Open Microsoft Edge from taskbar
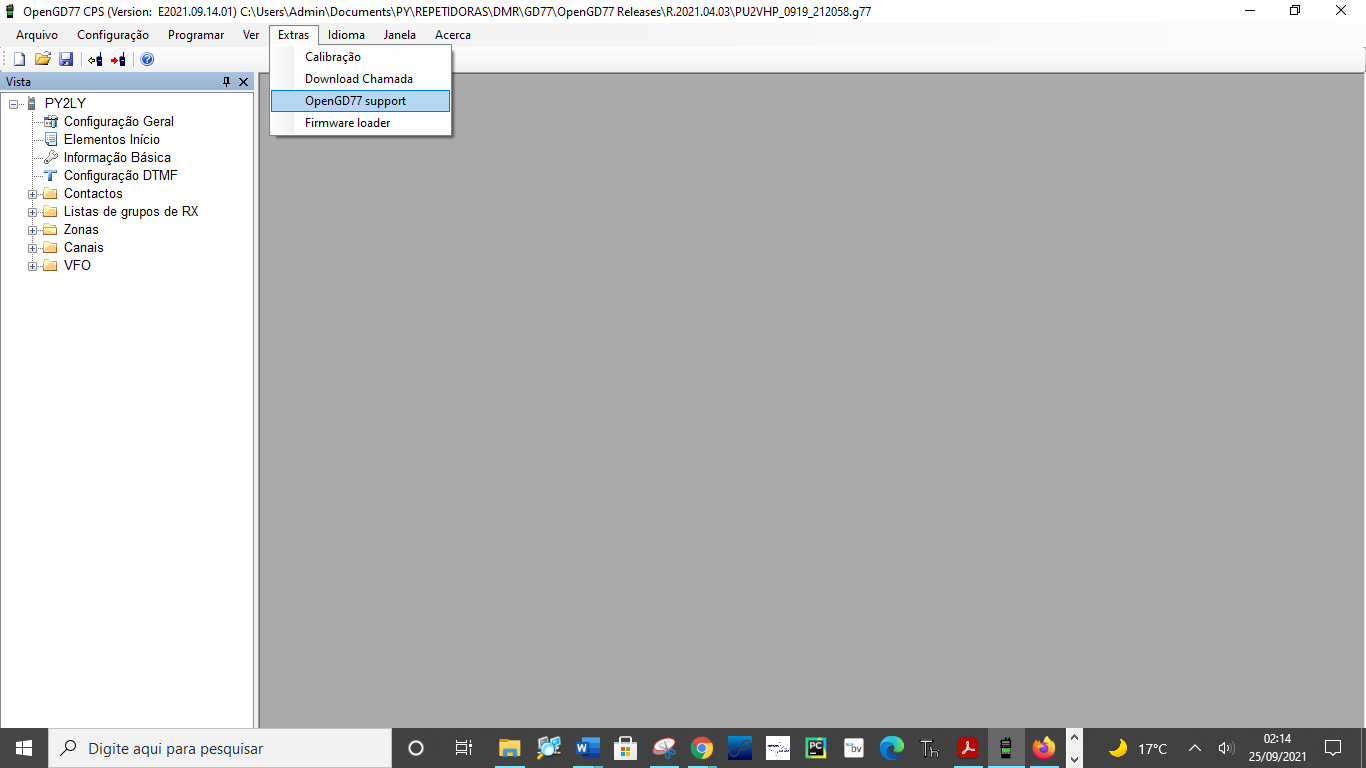Image resolution: width=1366 pixels, height=768 pixels. coord(892,748)
